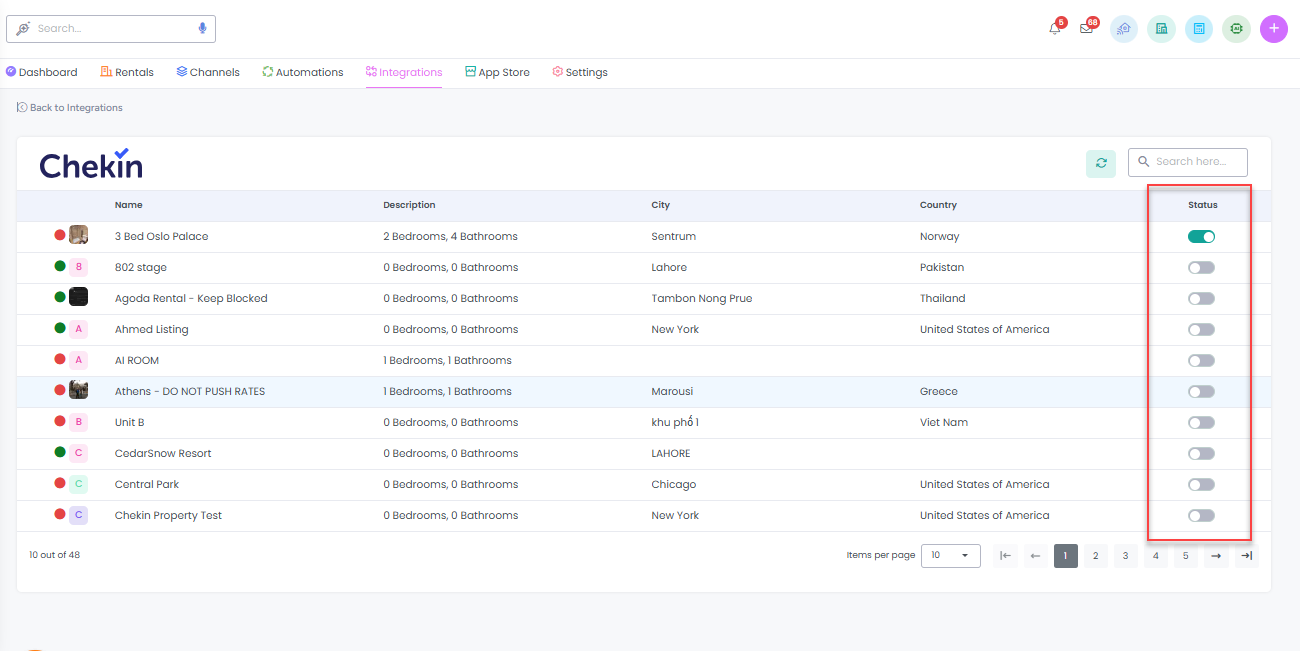Click the green refresh button near Chekin search

1101,163
